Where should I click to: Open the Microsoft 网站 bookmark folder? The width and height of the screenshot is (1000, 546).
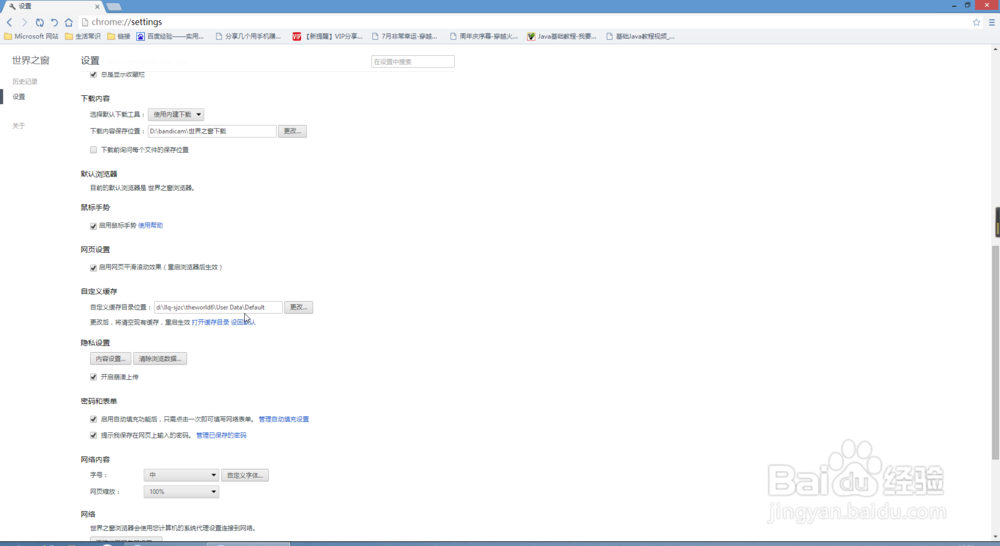(x=31, y=36)
